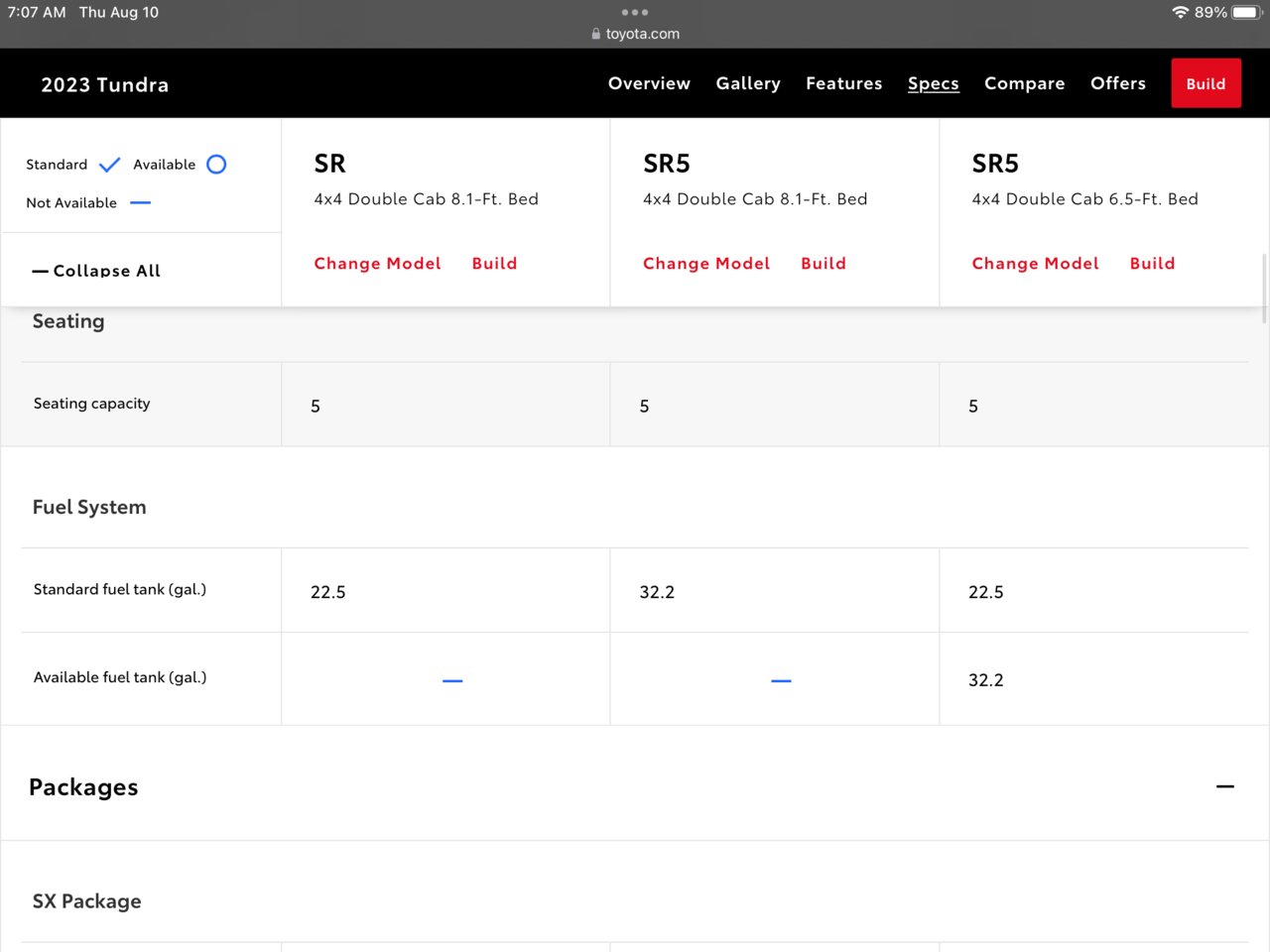
Task: Click the Seating capacity row label
Action: (91, 404)
